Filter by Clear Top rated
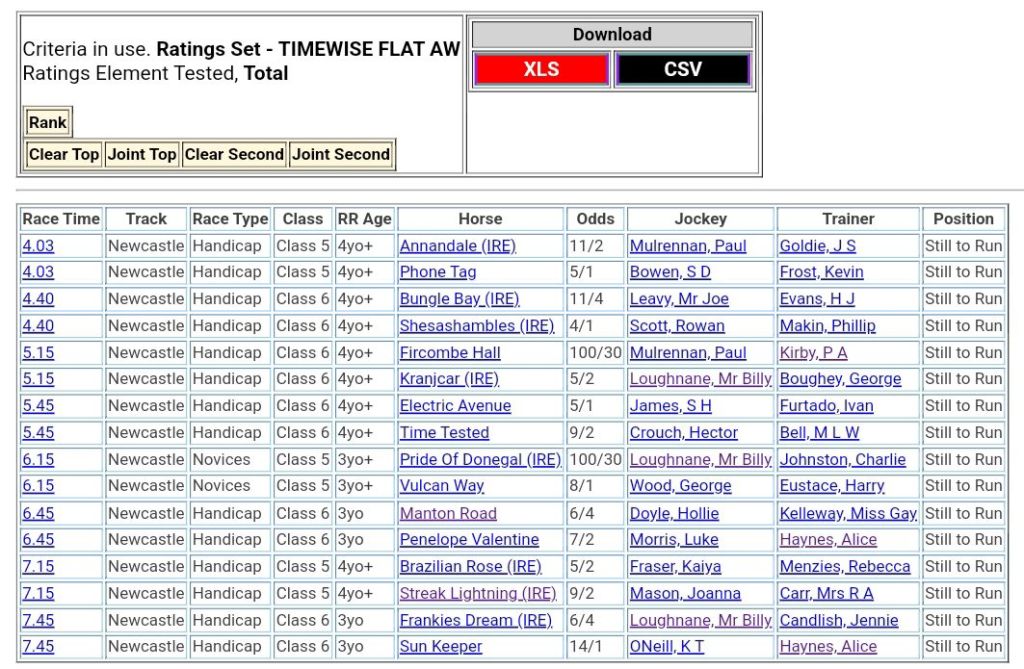This screenshot has height=669, width=1024. click(x=64, y=154)
